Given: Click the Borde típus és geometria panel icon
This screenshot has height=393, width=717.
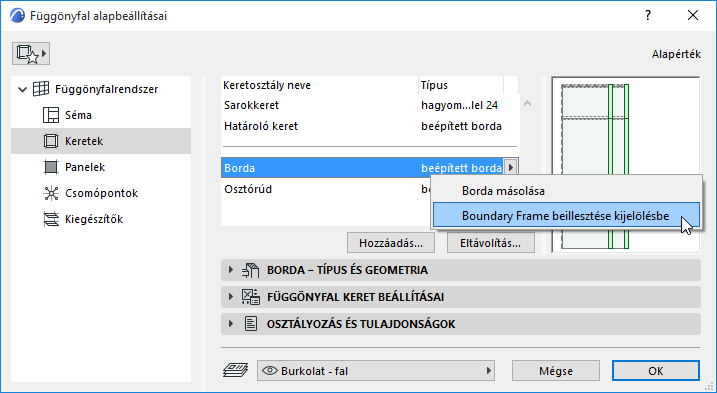Looking at the screenshot, I should 251,270.
